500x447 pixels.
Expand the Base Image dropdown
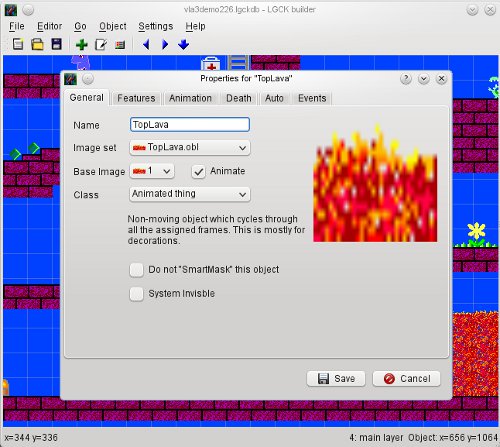pyautogui.click(x=152, y=171)
